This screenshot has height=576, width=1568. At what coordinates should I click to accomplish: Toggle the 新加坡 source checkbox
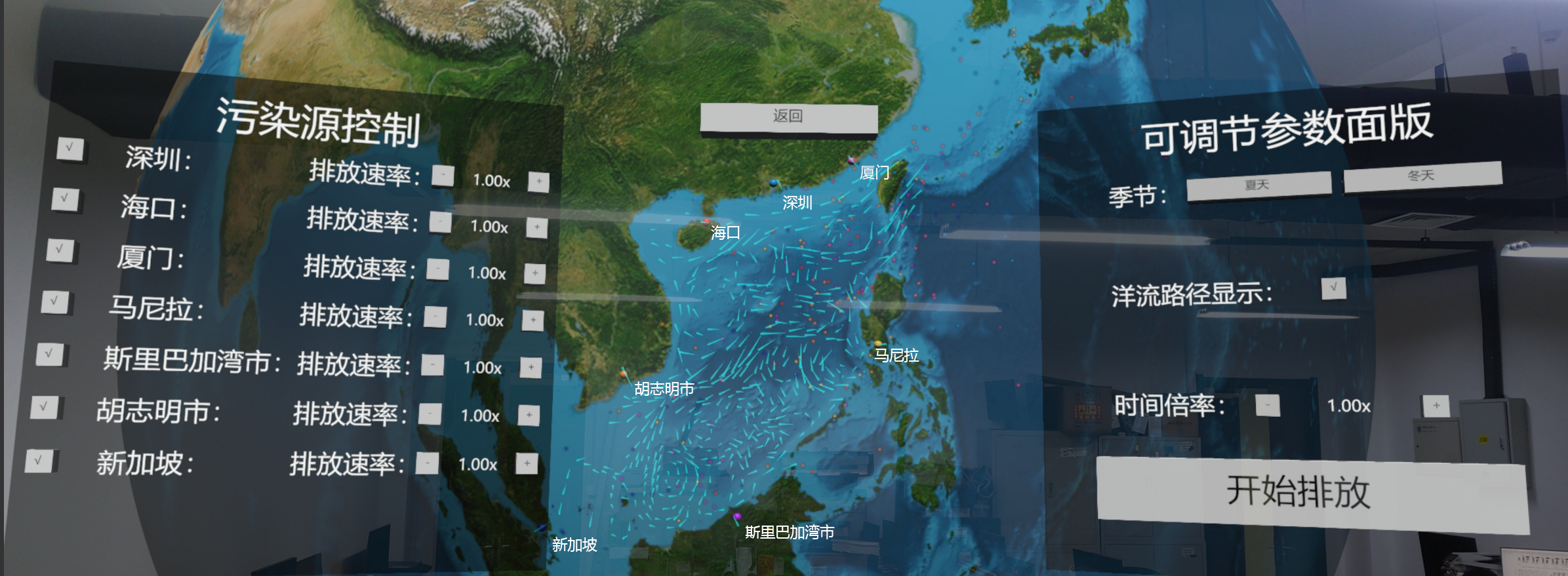(x=39, y=460)
